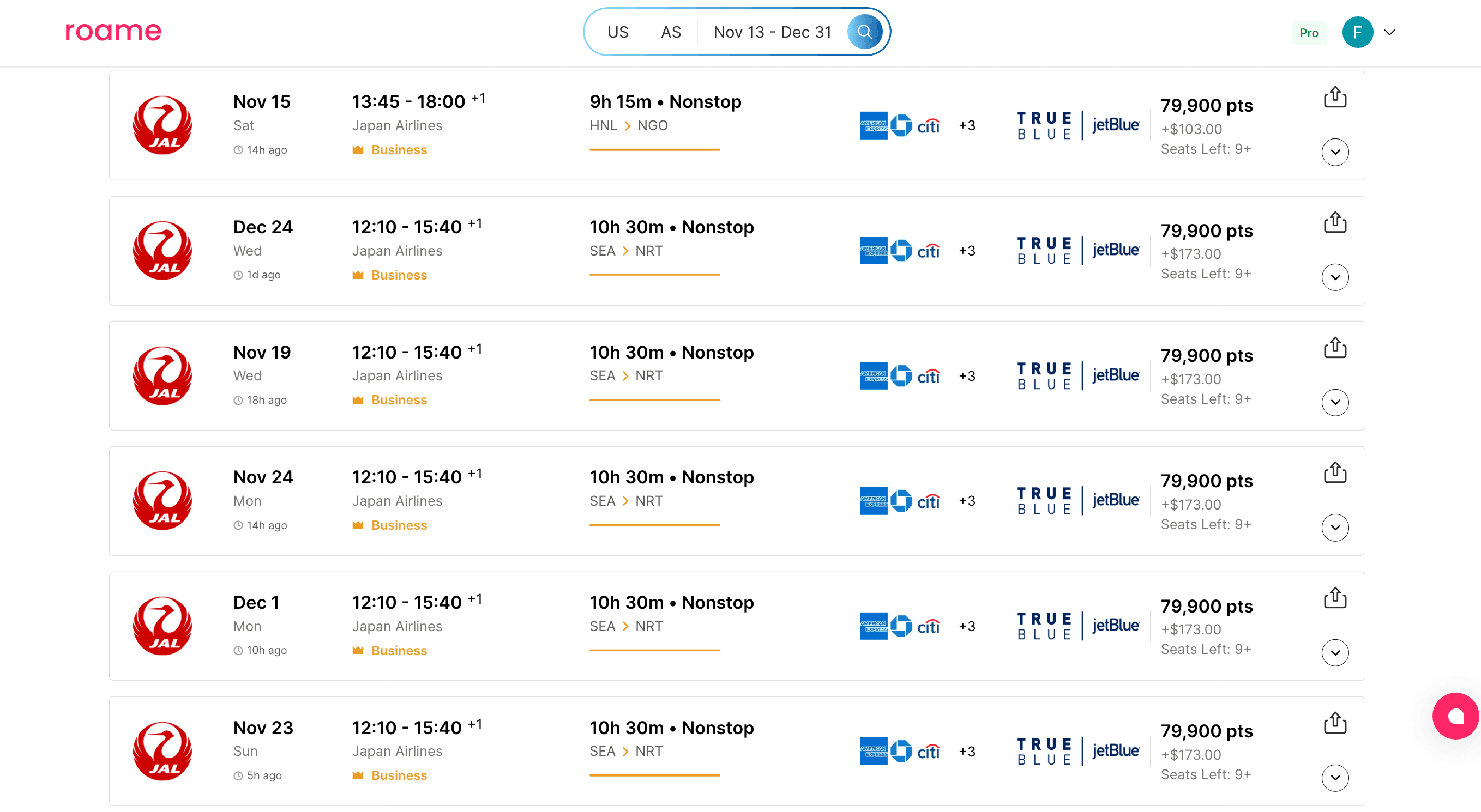Screen dimensions: 1481x812
Task: Click the blue search magnifier button
Action: click(864, 32)
